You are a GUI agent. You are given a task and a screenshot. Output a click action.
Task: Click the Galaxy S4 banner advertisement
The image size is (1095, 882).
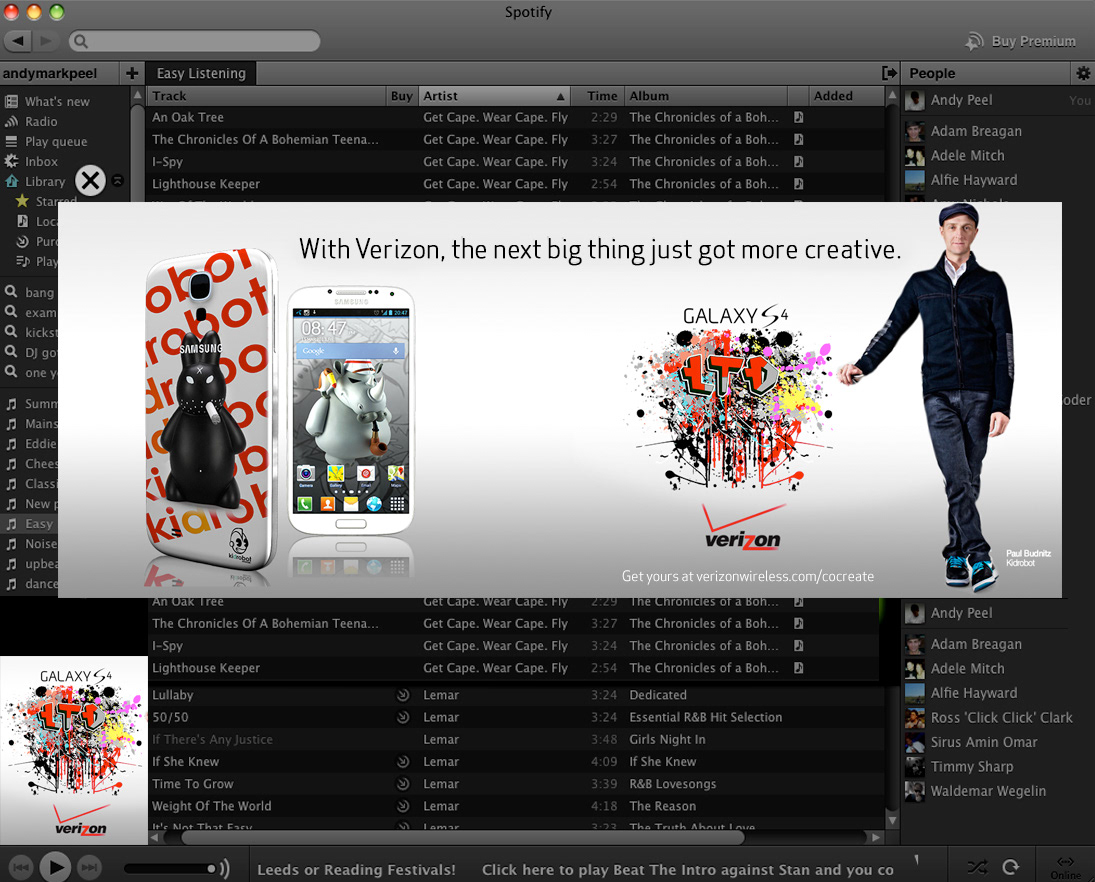click(x=559, y=399)
